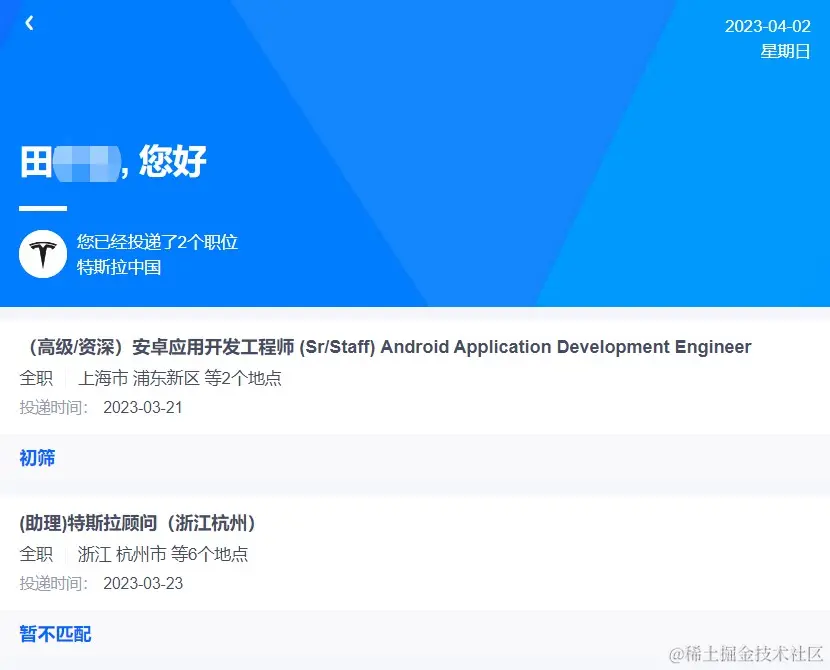Click the 星期日 weekday text
This screenshot has width=830, height=670.
786,51
